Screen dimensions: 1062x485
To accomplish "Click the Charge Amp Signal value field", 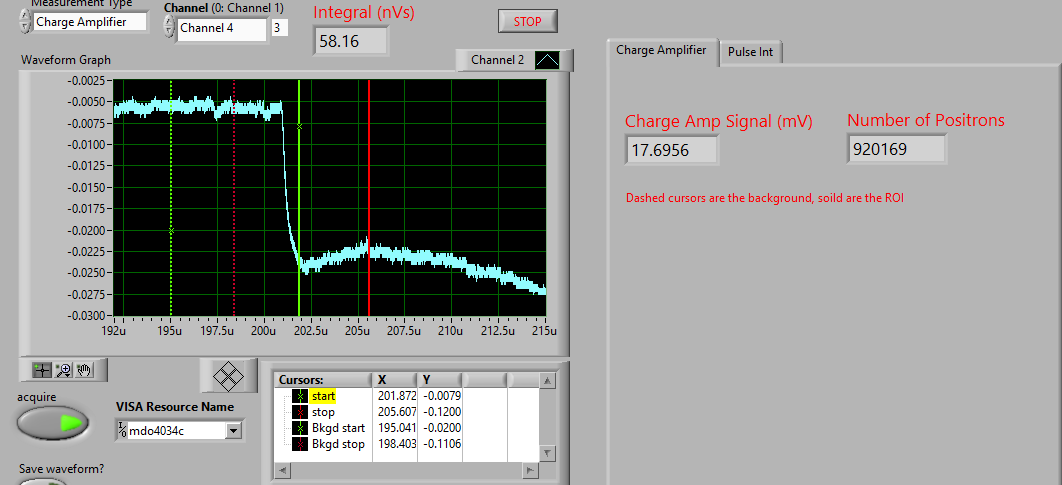I will tap(671, 150).
